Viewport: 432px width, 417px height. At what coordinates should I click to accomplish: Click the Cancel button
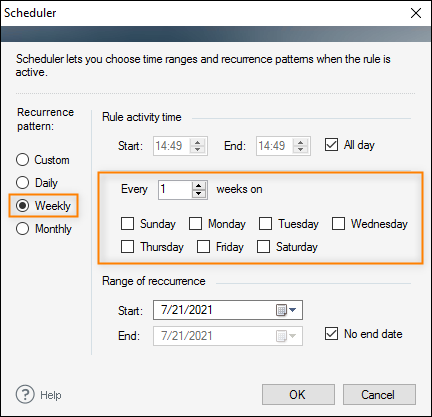point(379,395)
